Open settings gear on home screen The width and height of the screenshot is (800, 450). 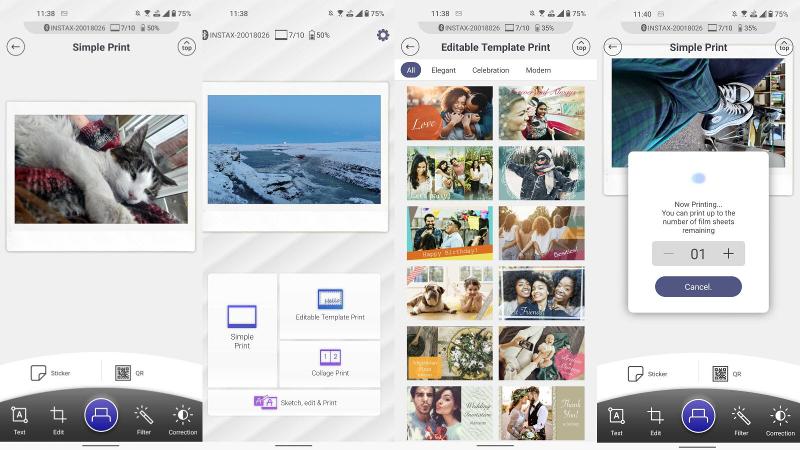(x=383, y=35)
